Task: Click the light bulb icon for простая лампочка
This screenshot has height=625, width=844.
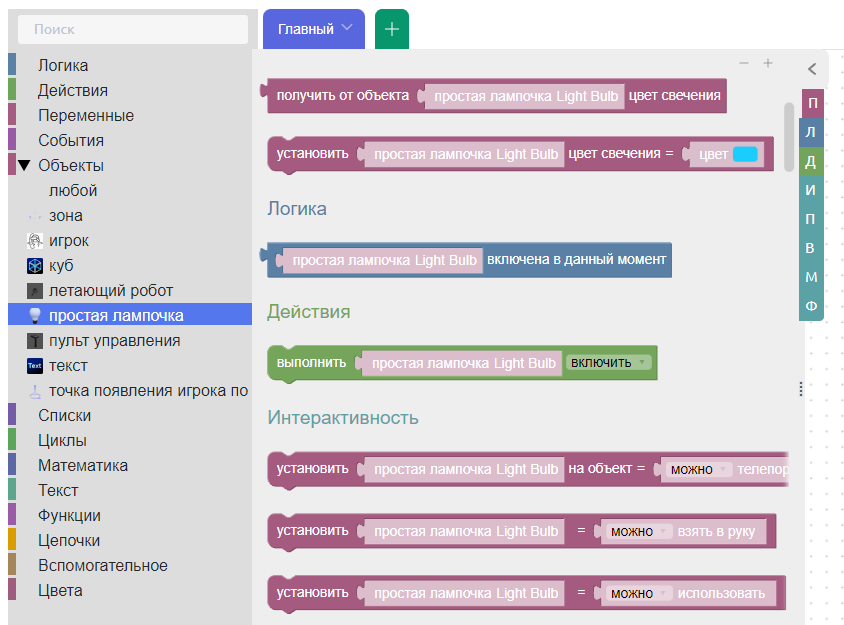Action: (x=34, y=316)
